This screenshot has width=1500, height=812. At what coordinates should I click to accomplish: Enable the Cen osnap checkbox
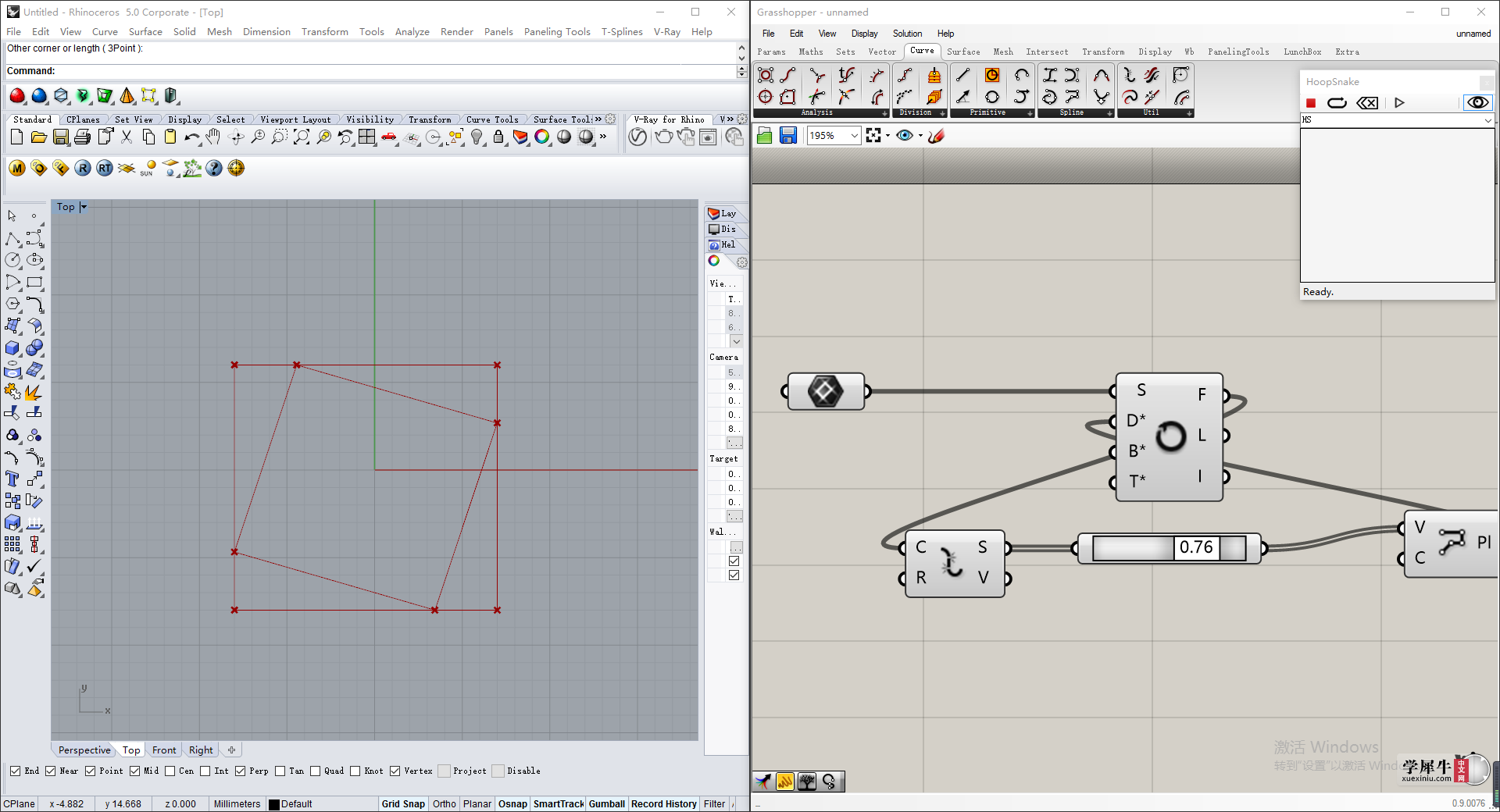pyautogui.click(x=170, y=771)
